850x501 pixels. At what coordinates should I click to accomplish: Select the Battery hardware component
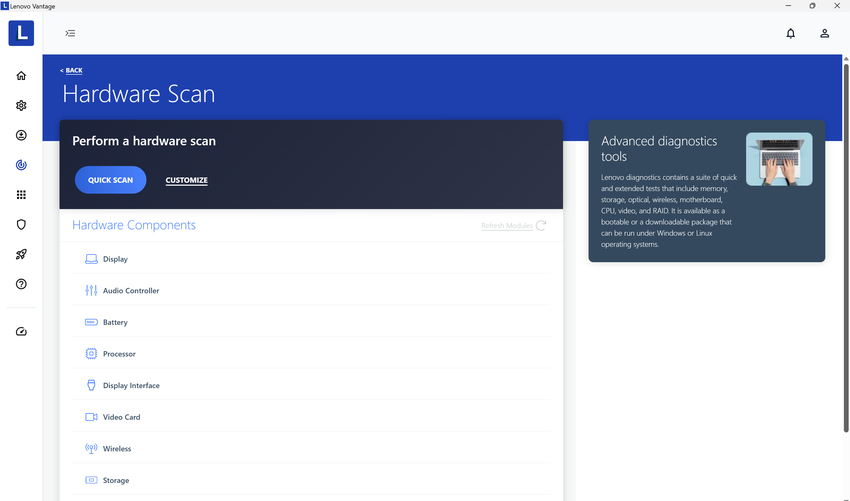[x=115, y=323]
